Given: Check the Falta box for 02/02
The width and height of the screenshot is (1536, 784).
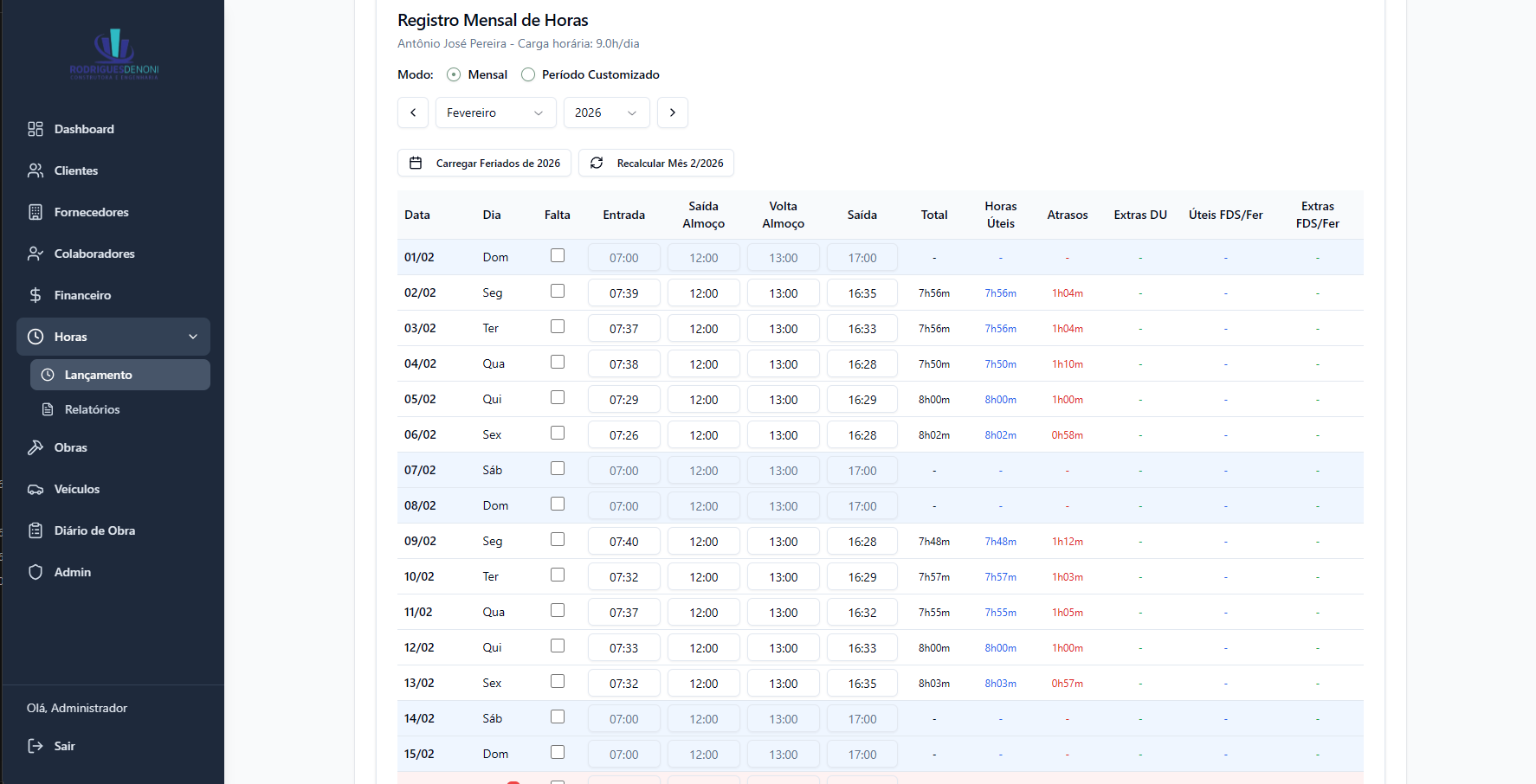Looking at the screenshot, I should (558, 291).
